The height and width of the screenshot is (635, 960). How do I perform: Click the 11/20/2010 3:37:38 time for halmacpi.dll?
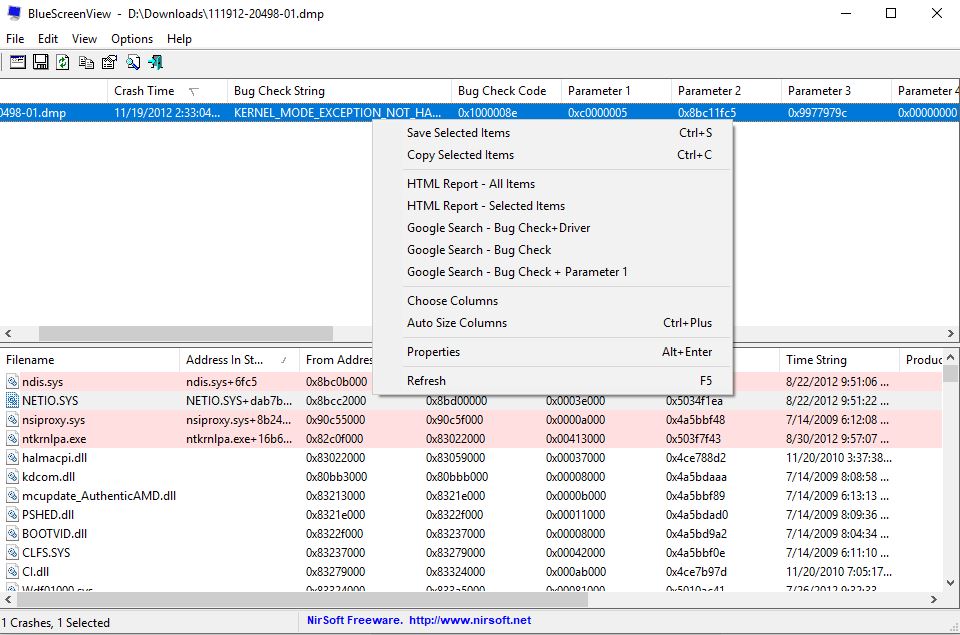[x=839, y=457]
